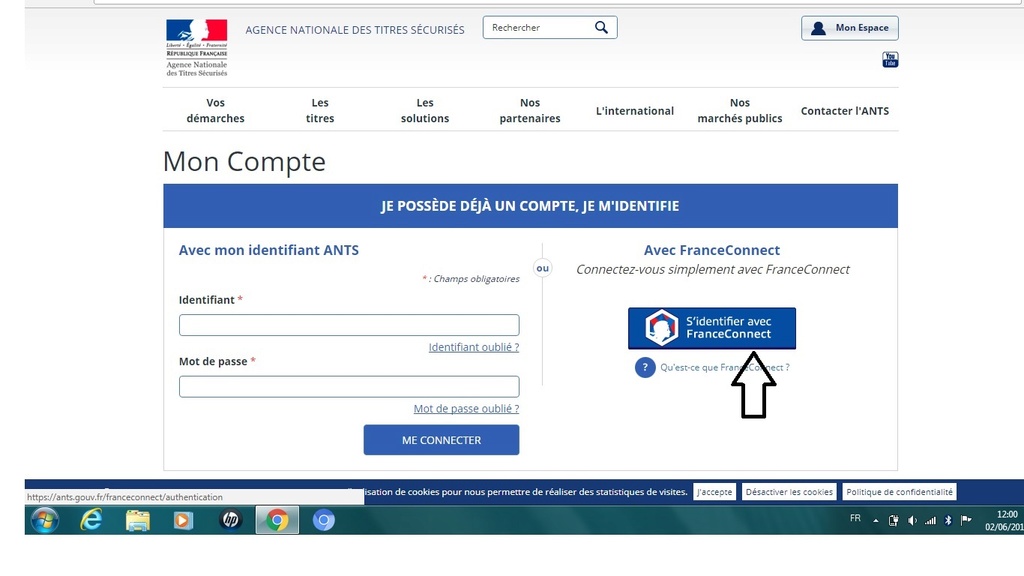The image size is (1024, 576).
Task: Click the ME CONNECTER button
Action: coord(441,440)
